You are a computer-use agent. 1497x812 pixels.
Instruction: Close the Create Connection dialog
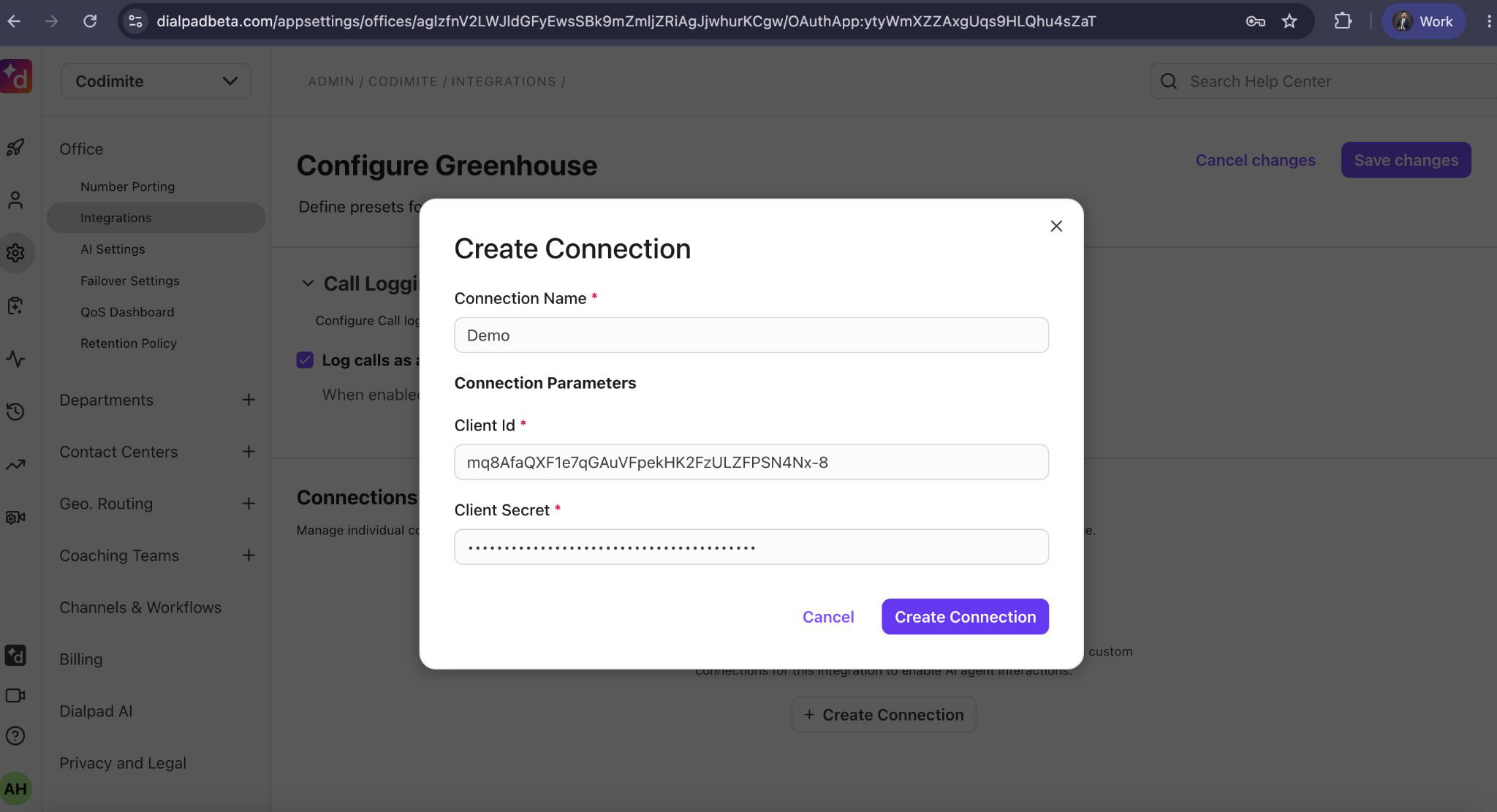(x=1056, y=226)
